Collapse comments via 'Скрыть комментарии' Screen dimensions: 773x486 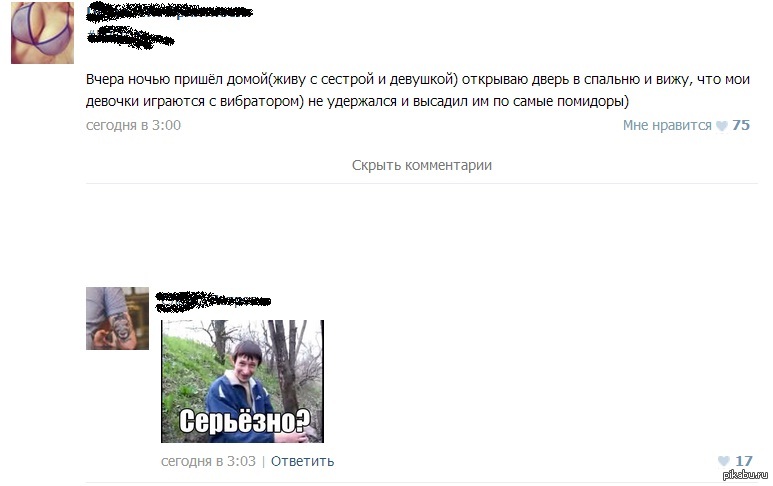click(x=422, y=165)
